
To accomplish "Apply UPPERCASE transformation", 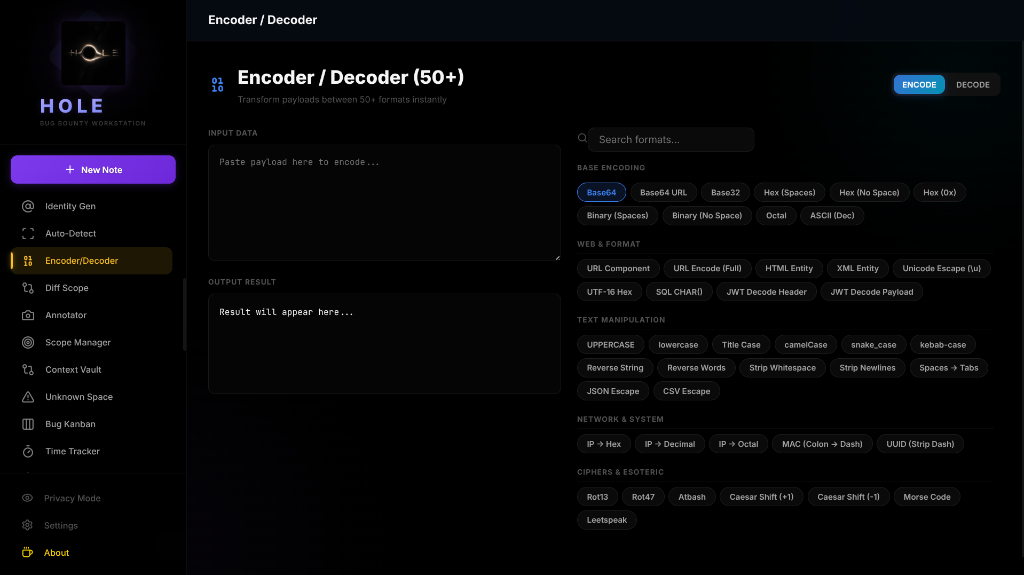I will pos(610,345).
